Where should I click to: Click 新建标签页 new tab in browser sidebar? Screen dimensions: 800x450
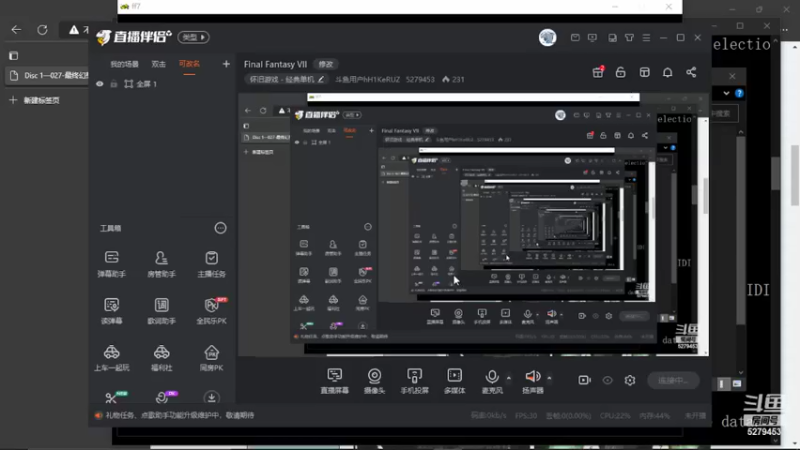pos(35,100)
